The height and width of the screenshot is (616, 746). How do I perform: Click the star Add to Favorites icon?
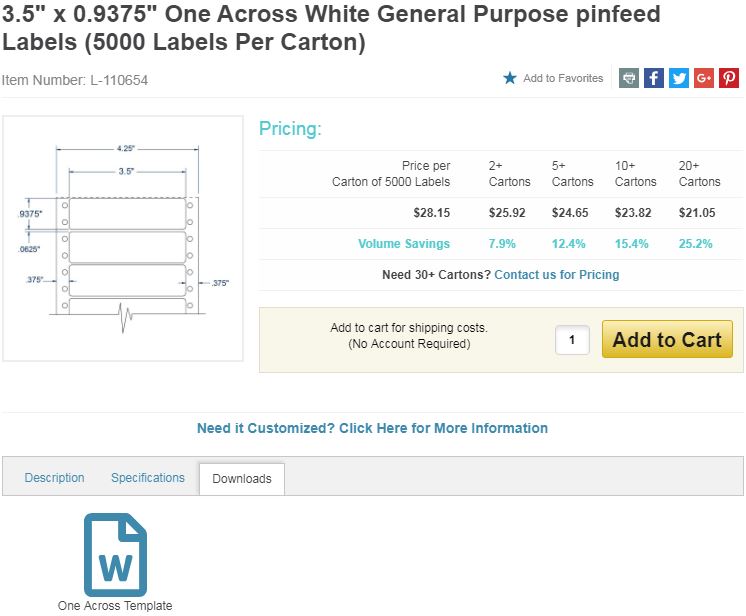[x=510, y=78]
